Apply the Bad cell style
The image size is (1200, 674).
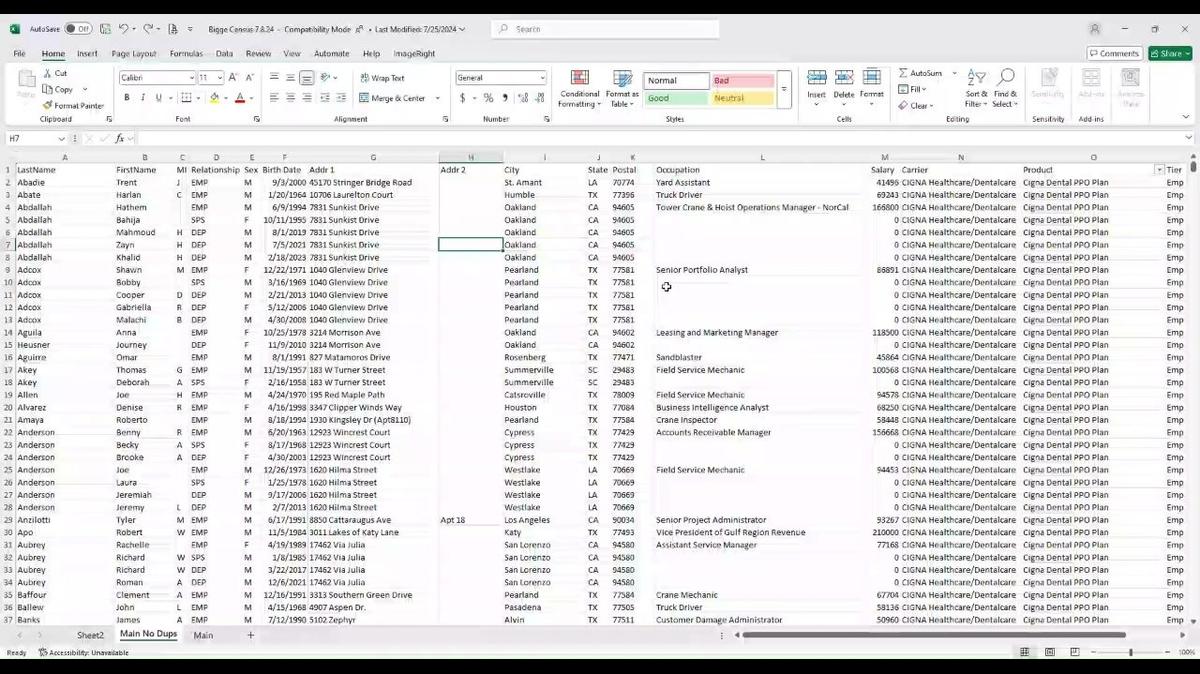pyautogui.click(x=743, y=81)
